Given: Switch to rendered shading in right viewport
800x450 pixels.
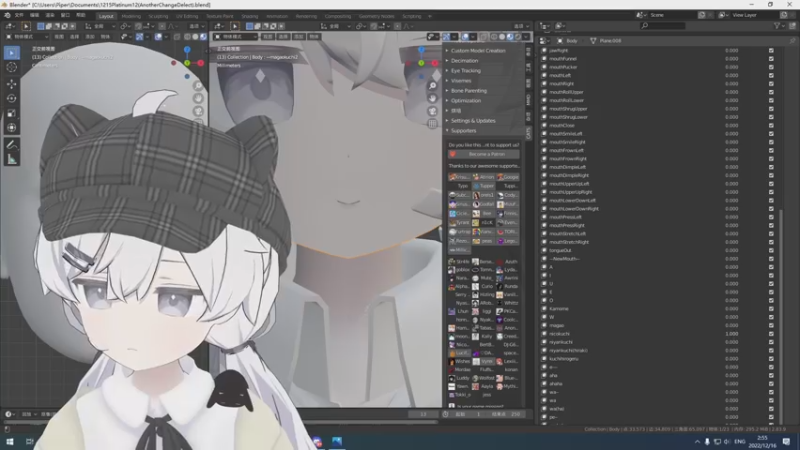Looking at the screenshot, I should (518, 37).
